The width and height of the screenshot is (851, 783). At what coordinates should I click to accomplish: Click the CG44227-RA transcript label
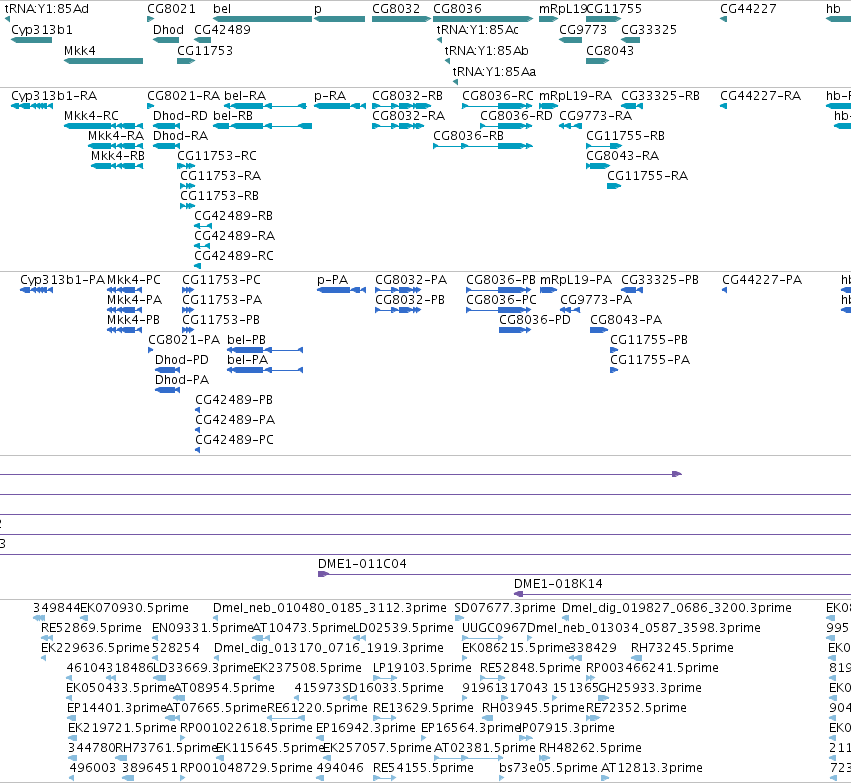point(760,96)
